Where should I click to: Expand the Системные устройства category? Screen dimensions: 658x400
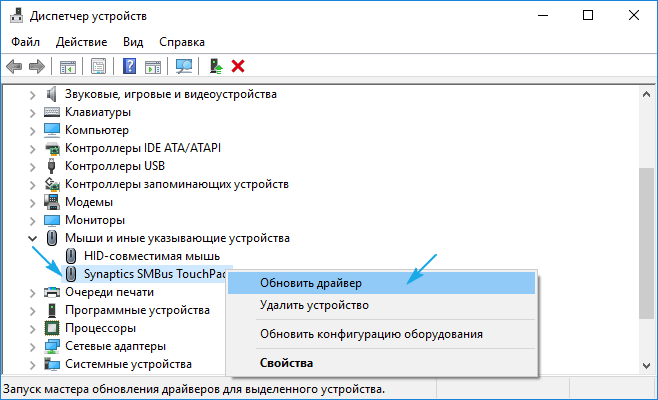tap(32, 366)
